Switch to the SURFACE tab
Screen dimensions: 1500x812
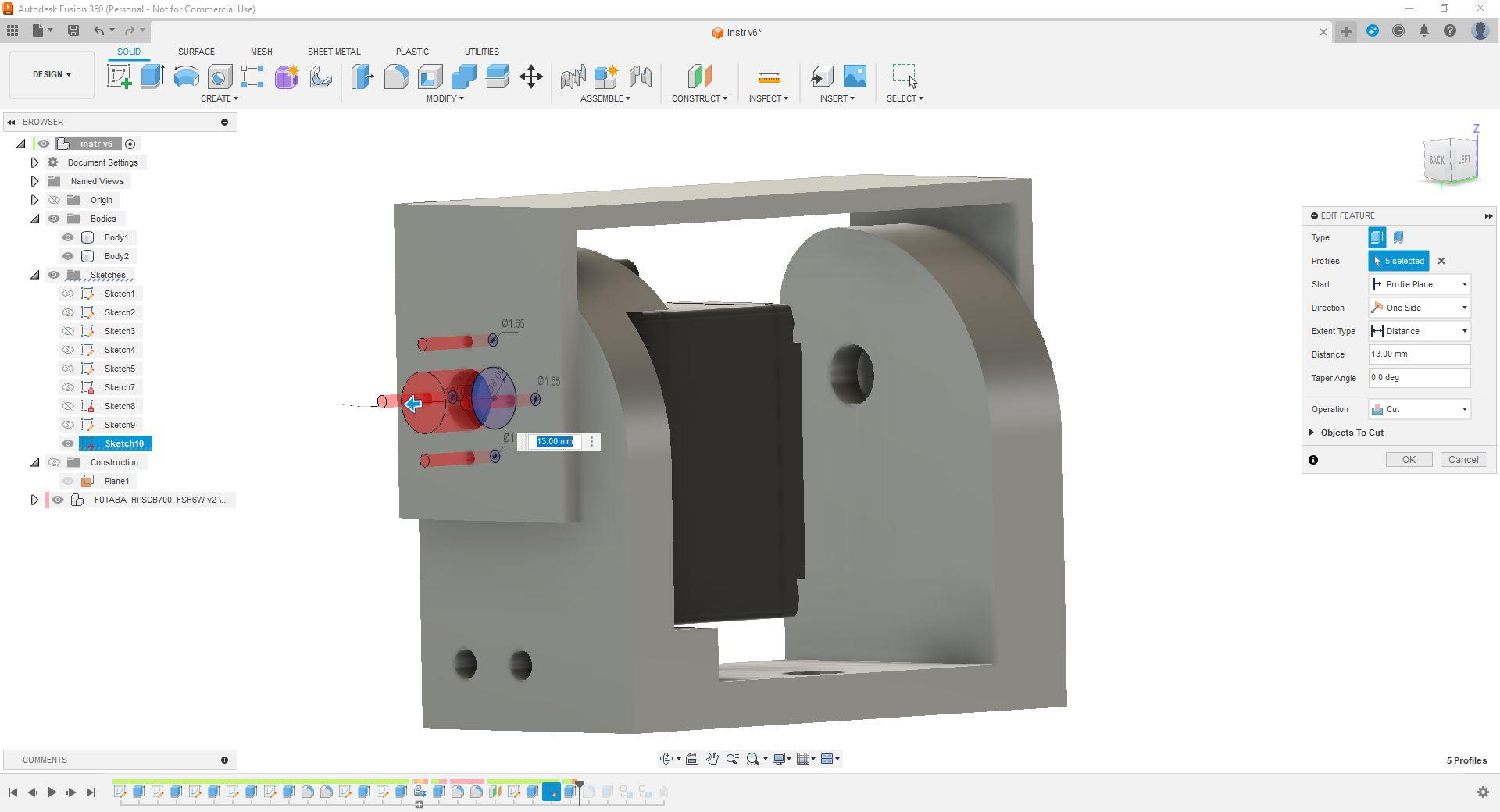click(x=196, y=52)
